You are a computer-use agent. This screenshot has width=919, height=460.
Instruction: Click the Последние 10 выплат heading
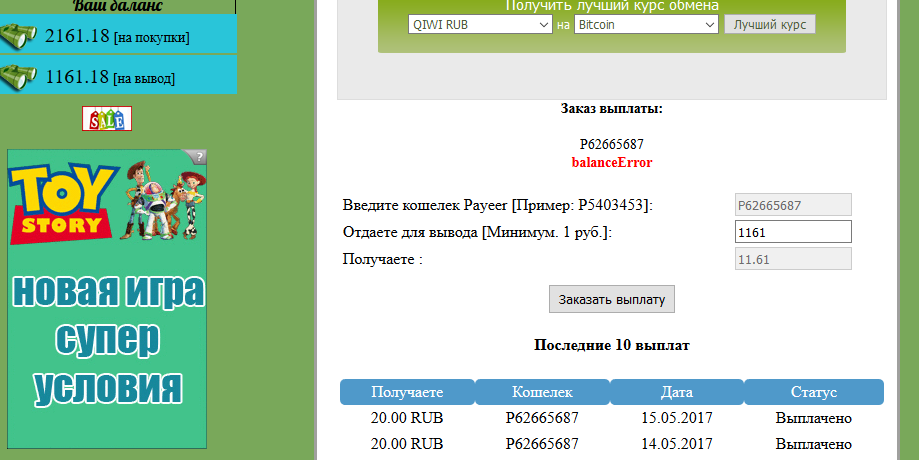pos(611,345)
